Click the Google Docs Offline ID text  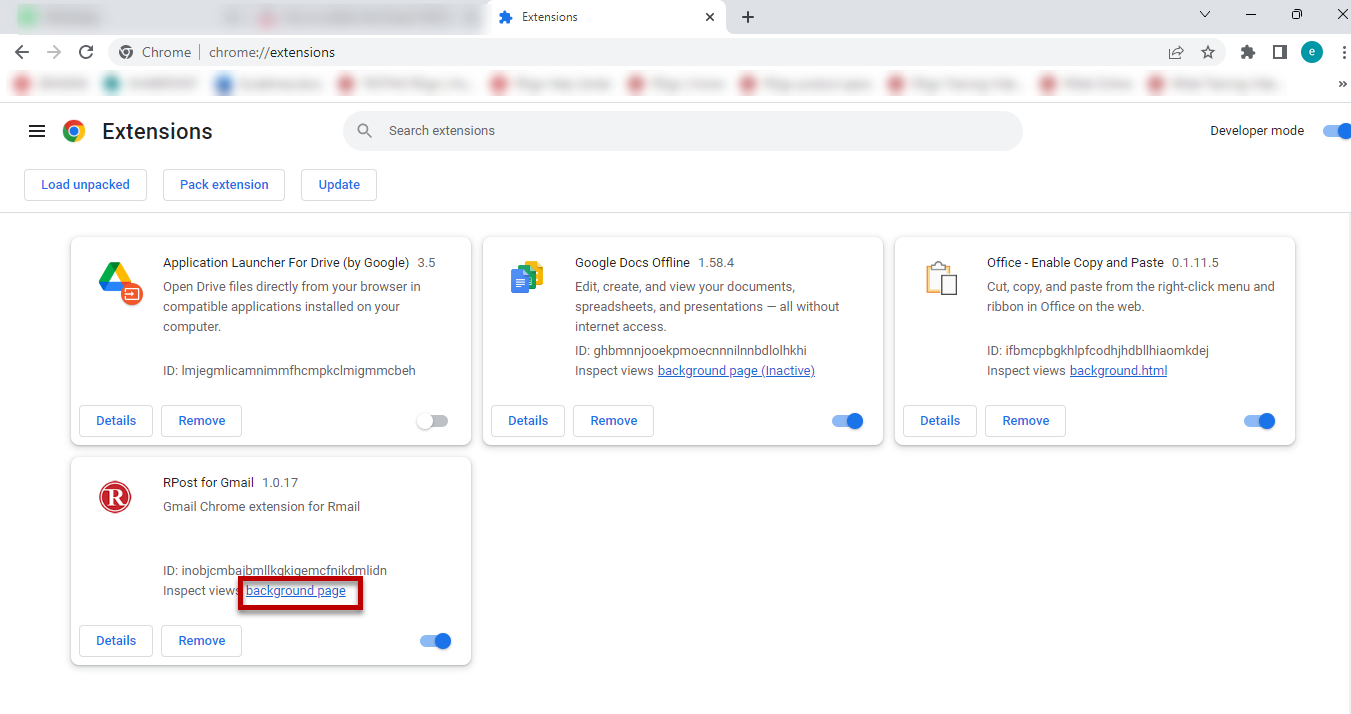(x=691, y=351)
